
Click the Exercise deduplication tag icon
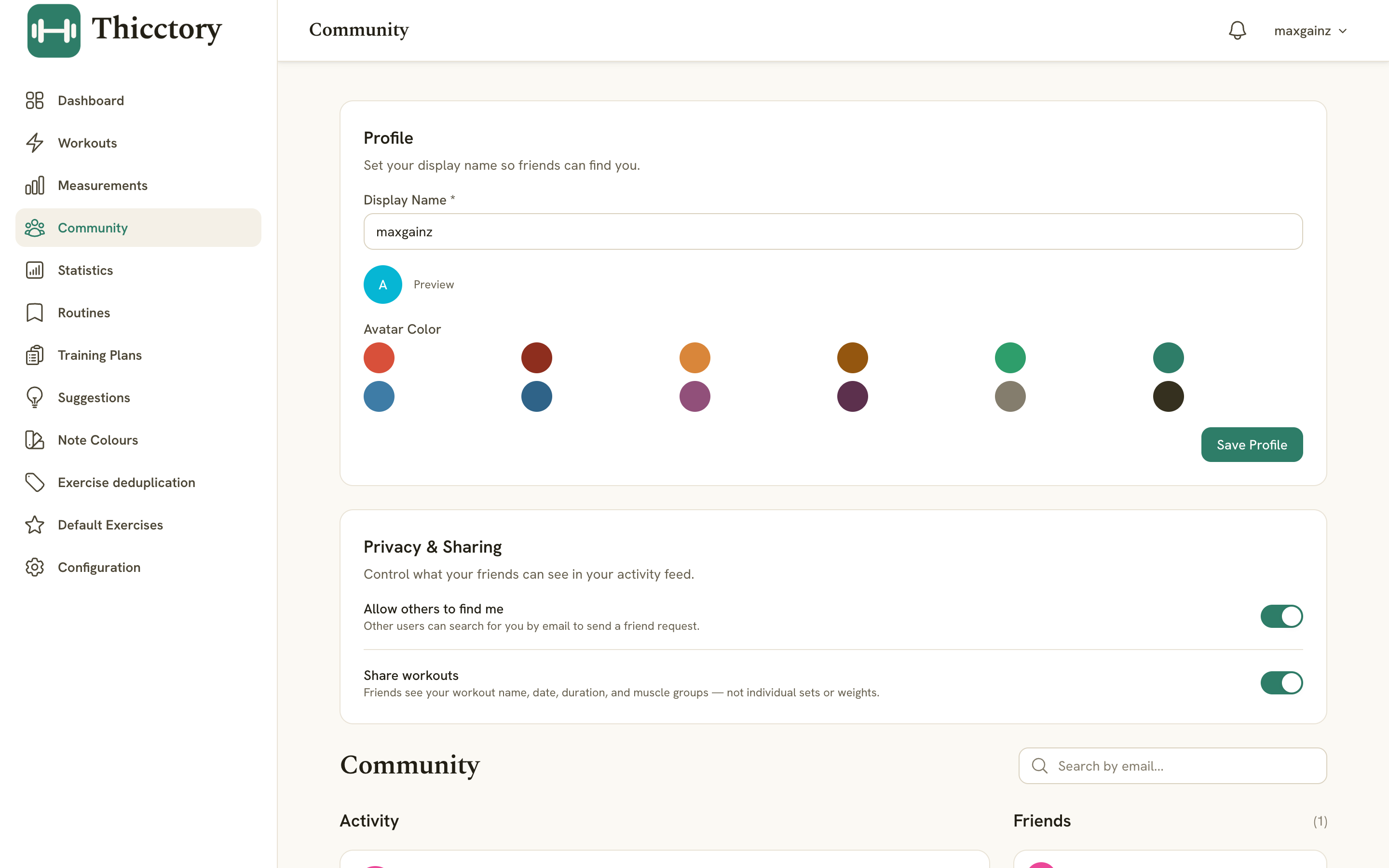click(x=34, y=482)
